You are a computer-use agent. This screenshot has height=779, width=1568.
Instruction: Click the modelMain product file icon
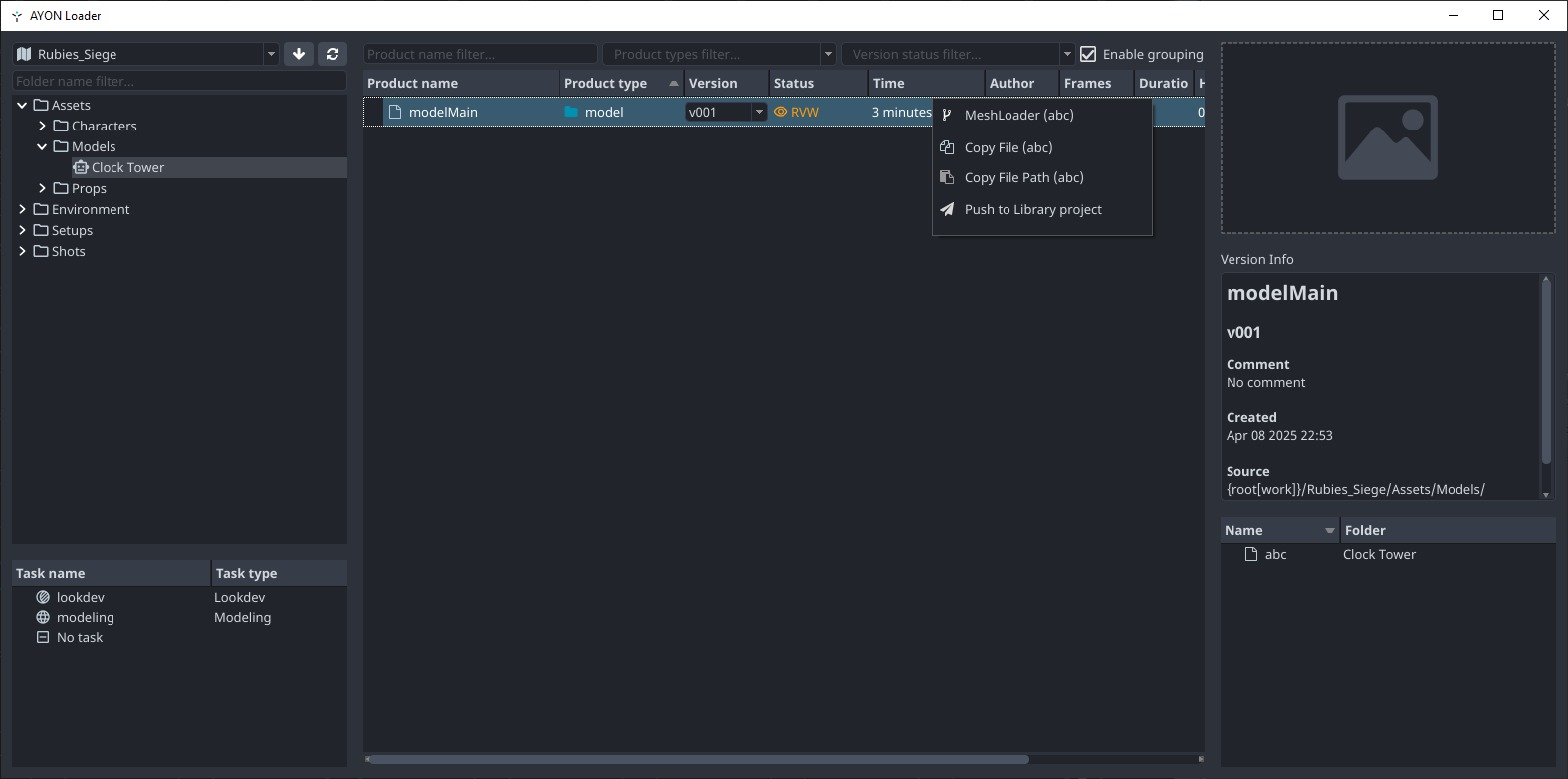click(395, 112)
